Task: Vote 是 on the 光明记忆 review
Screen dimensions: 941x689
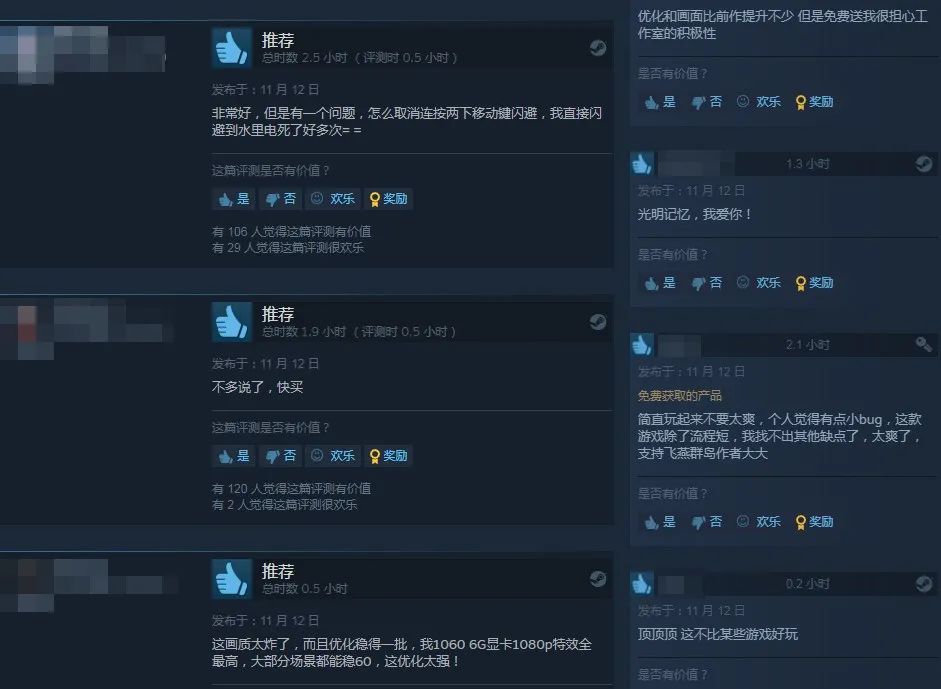Action: pyautogui.click(x=660, y=283)
